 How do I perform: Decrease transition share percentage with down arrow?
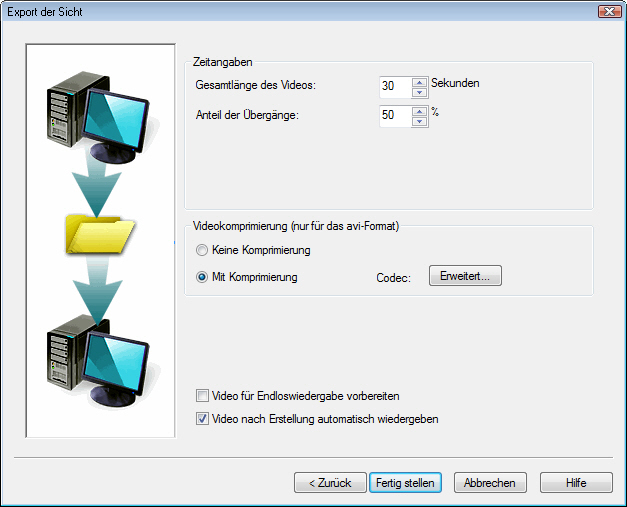pyautogui.click(x=419, y=122)
